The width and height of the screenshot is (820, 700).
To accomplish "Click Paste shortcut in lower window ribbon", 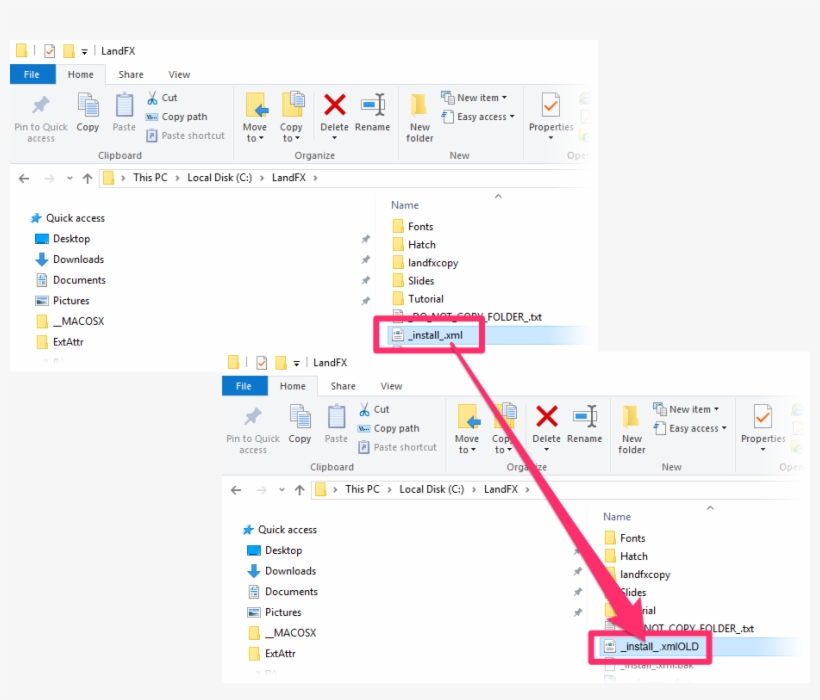I will (397, 447).
